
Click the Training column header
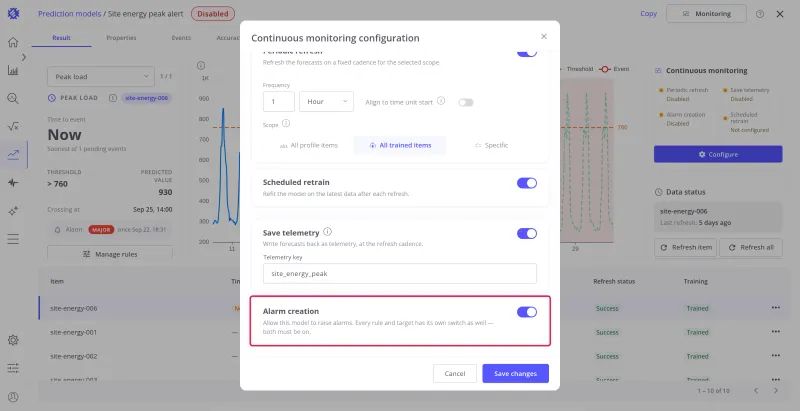pyautogui.click(x=695, y=281)
